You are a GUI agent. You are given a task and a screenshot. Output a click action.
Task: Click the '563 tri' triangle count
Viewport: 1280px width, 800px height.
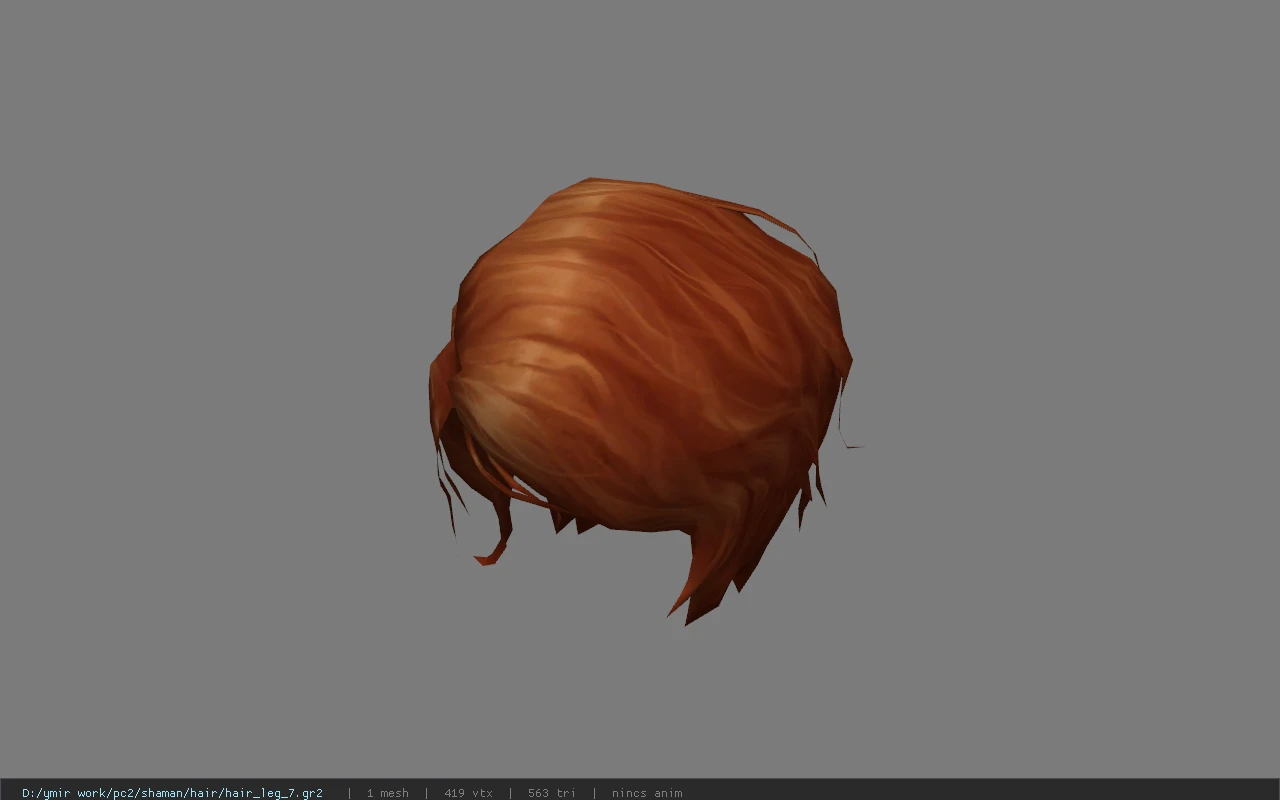click(x=552, y=793)
